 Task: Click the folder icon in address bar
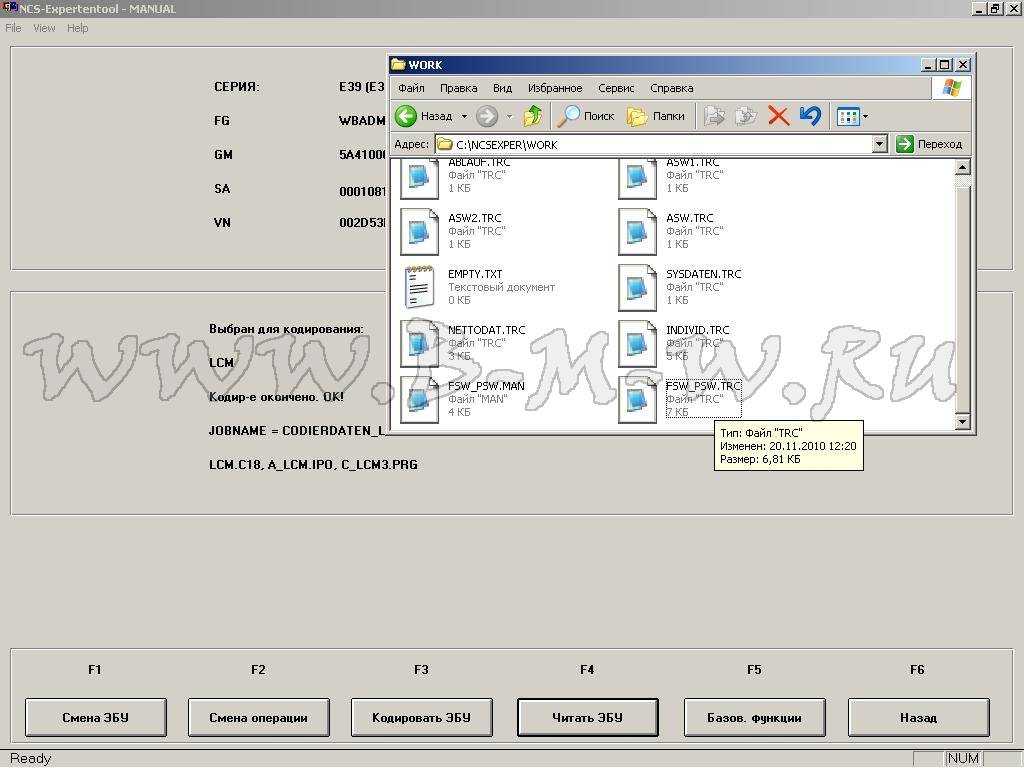coord(445,144)
